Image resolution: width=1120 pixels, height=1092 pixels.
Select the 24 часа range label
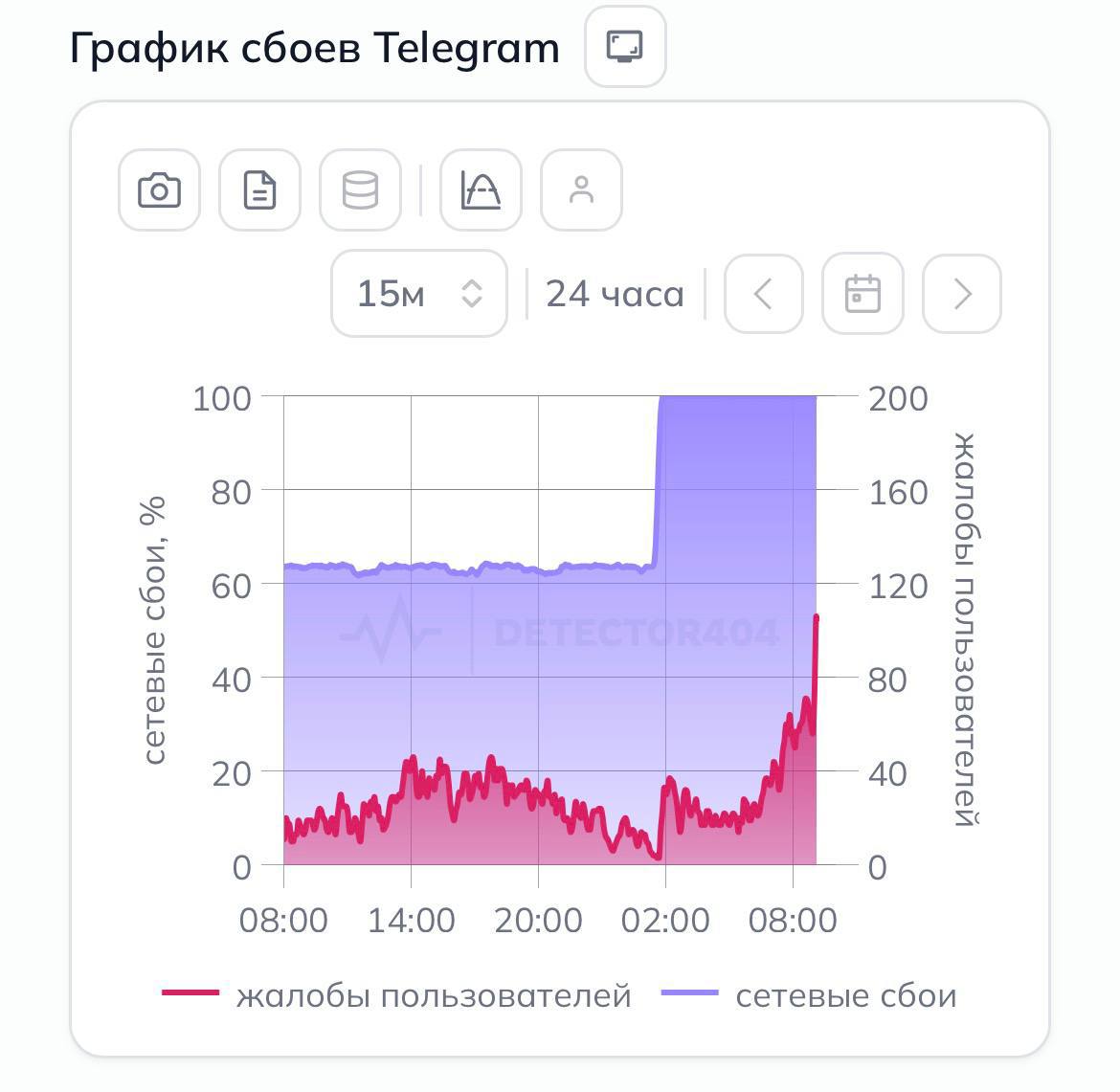(x=615, y=294)
